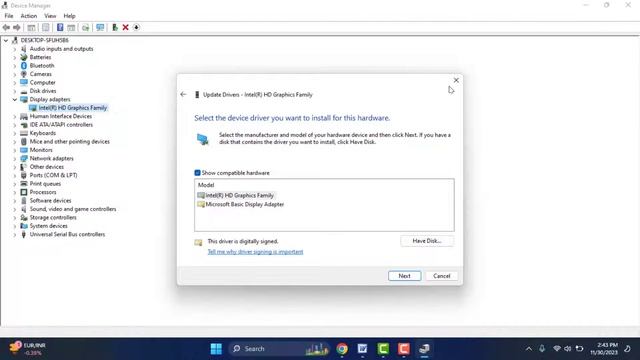Open the clock showing 2:43 PM

tap(604, 349)
